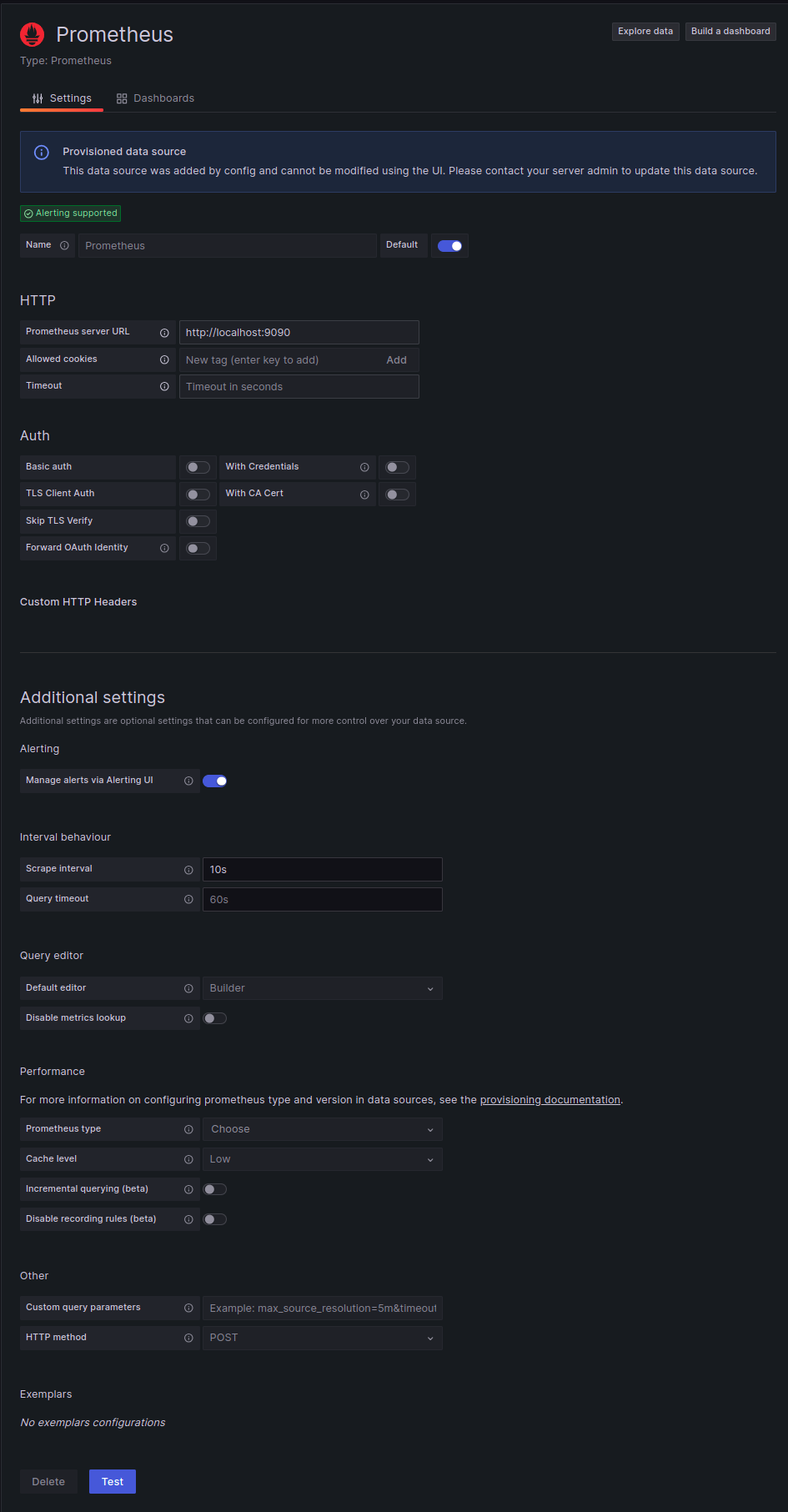Switch to the Settings tab

pyautogui.click(x=62, y=98)
